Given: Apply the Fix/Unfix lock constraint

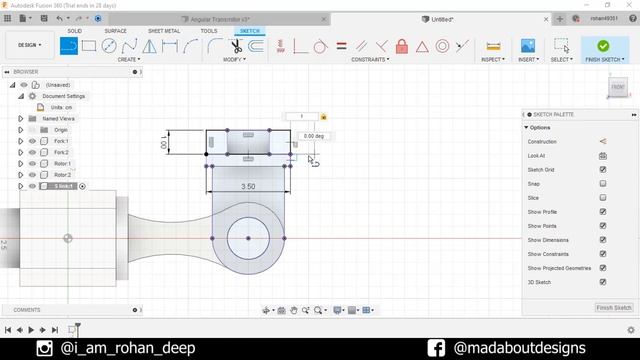Looking at the screenshot, I should click(402, 46).
